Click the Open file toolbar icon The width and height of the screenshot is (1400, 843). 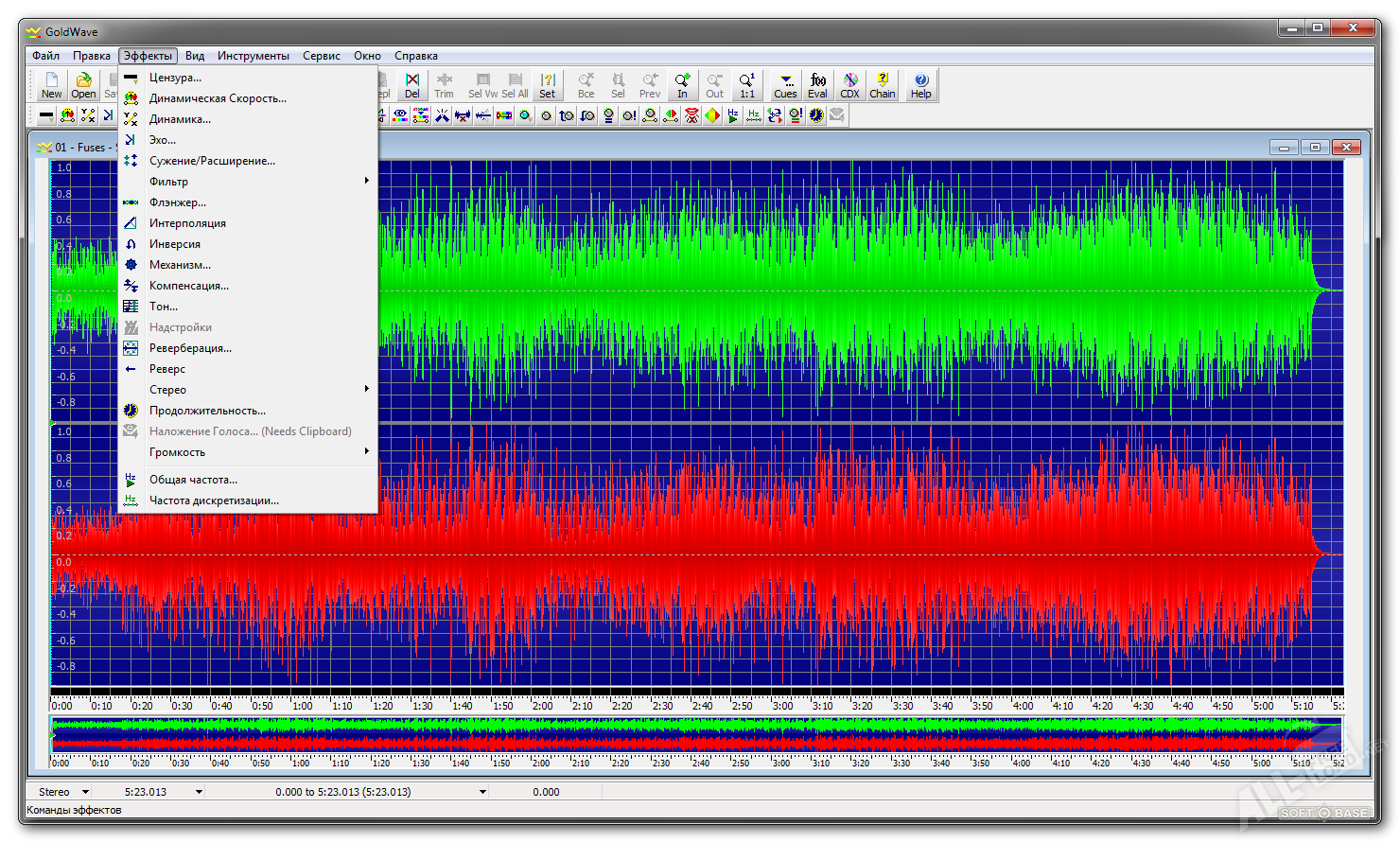(83, 84)
